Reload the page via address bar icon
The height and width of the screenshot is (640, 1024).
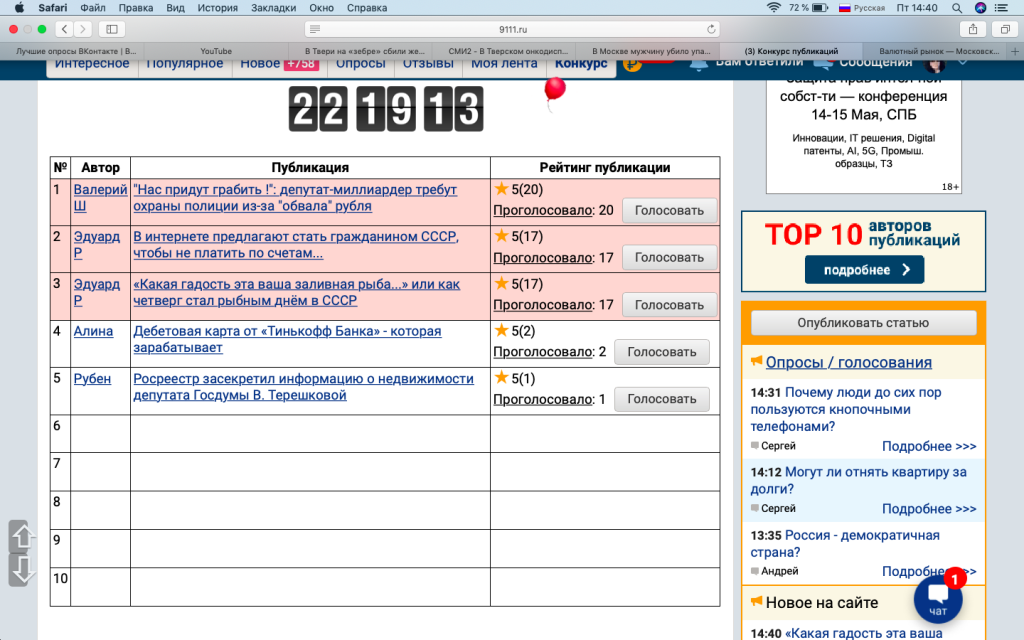tap(711, 29)
